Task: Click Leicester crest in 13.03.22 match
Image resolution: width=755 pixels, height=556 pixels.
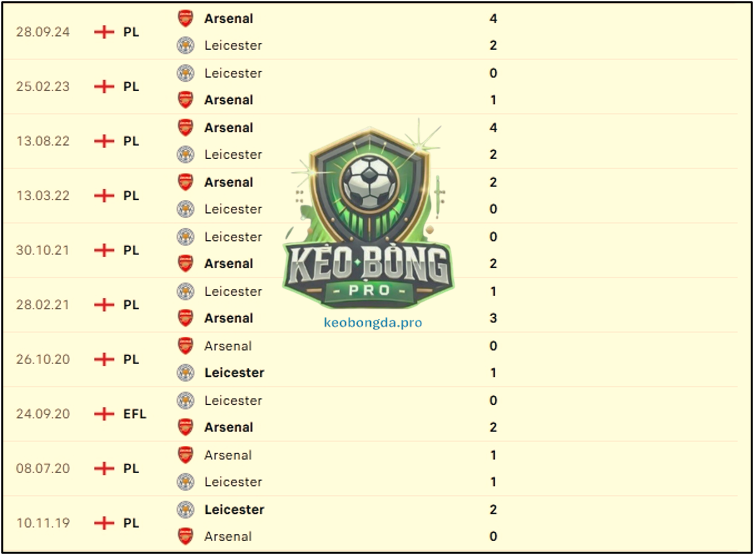Action: [185, 209]
